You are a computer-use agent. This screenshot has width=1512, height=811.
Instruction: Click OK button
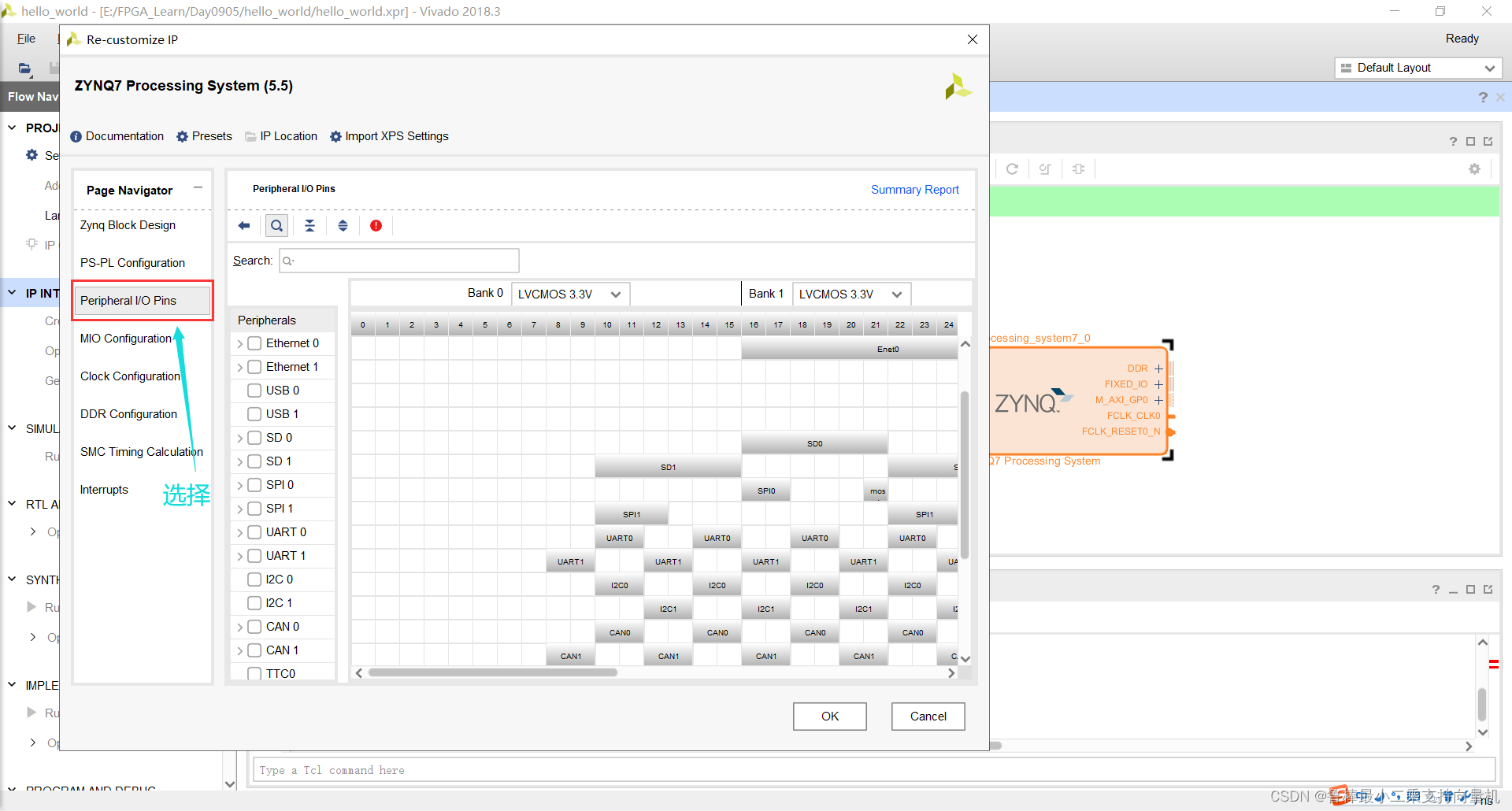(x=830, y=717)
